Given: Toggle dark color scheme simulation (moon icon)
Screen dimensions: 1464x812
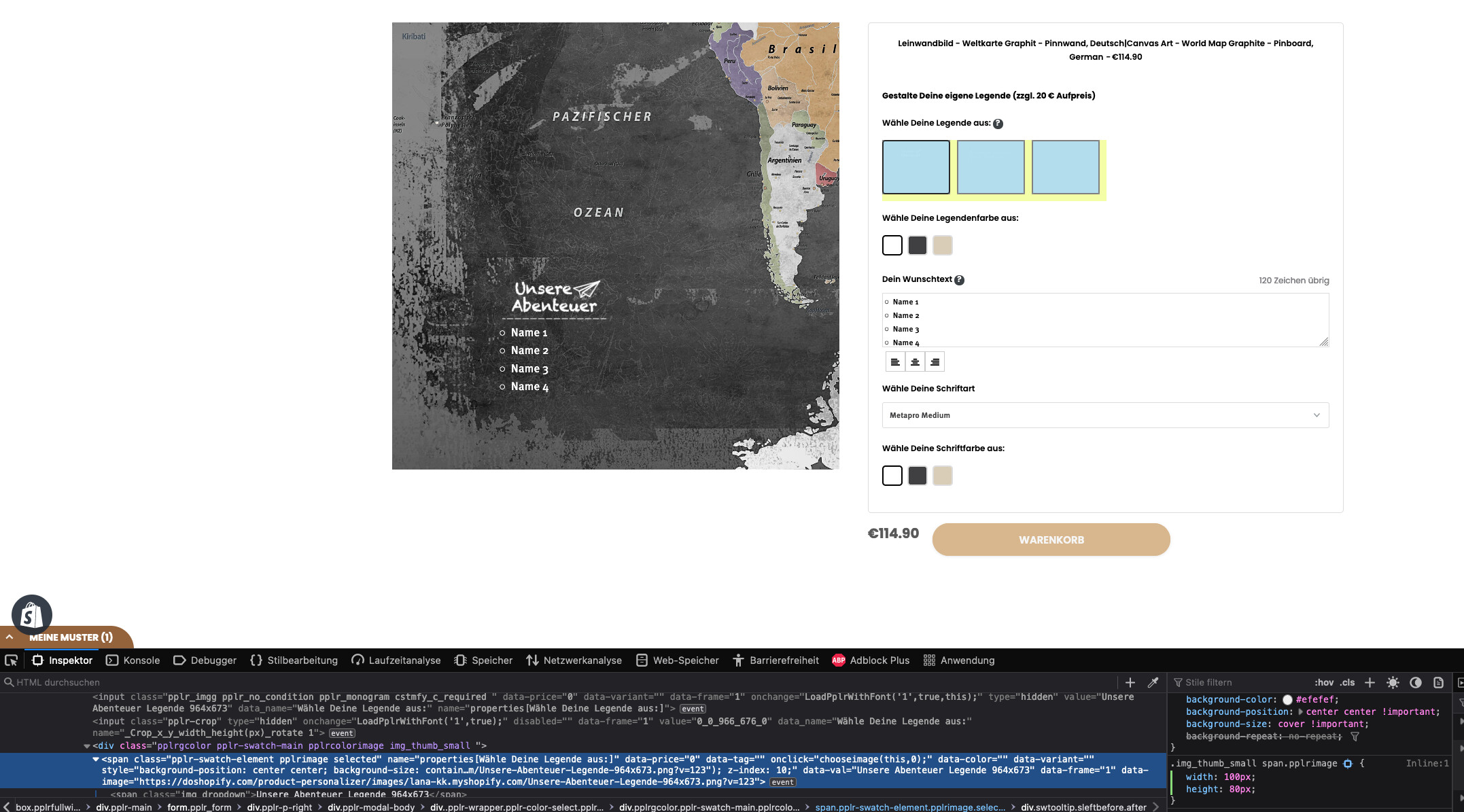Looking at the screenshot, I should click(x=1416, y=682).
